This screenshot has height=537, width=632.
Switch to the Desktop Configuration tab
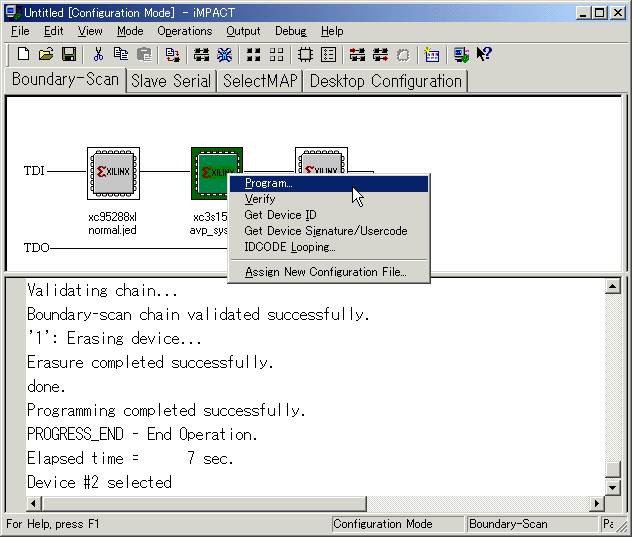click(x=385, y=81)
